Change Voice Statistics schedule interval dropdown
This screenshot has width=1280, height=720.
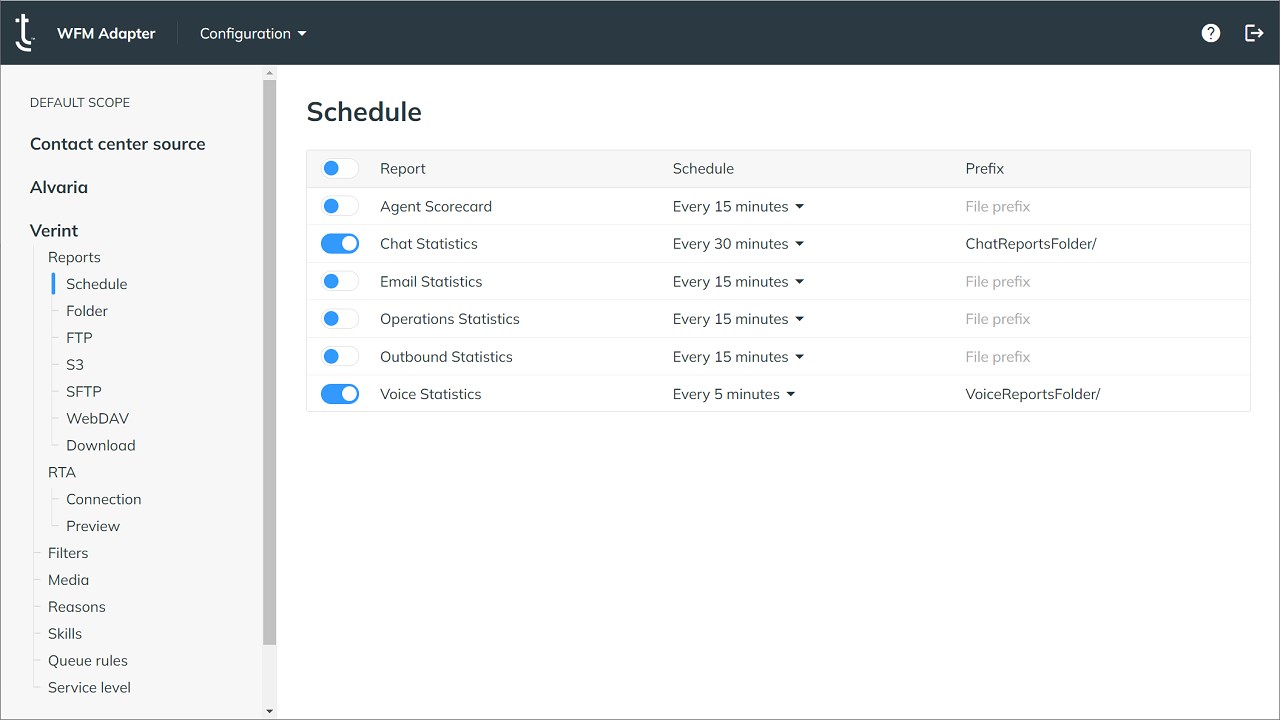point(734,394)
